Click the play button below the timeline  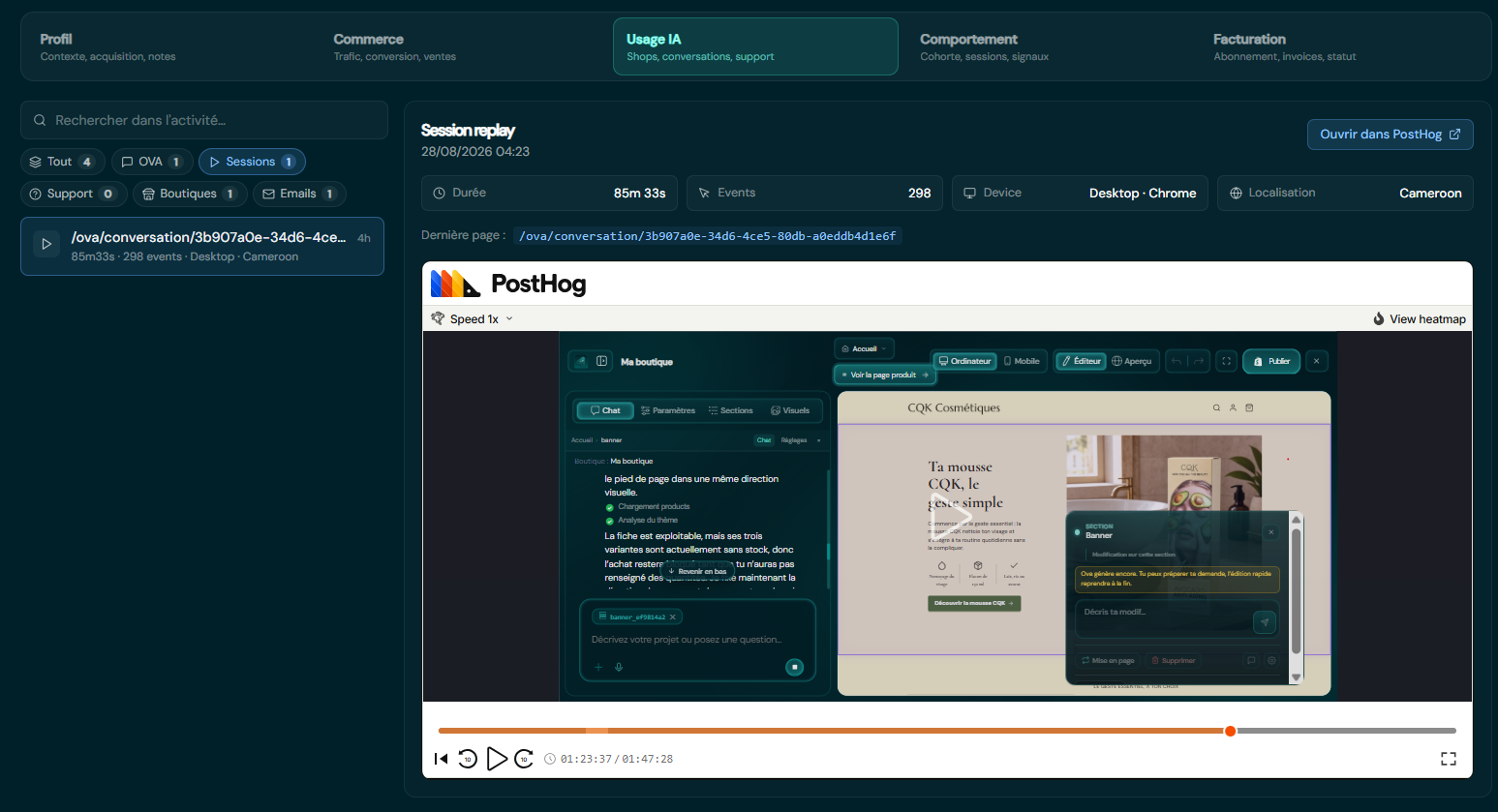click(x=497, y=759)
